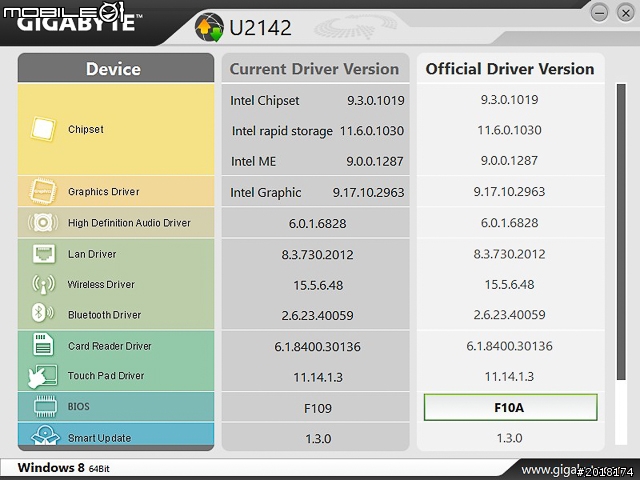Click the Touch Pad Driver hand icon
Image resolution: width=640 pixels, height=480 pixels.
42,376
